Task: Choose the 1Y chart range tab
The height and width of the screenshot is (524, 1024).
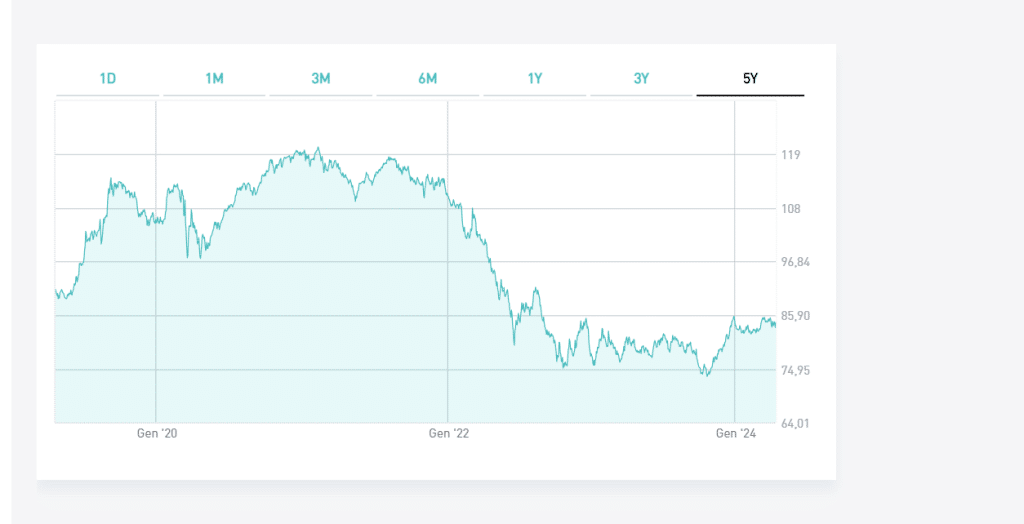Action: click(535, 78)
